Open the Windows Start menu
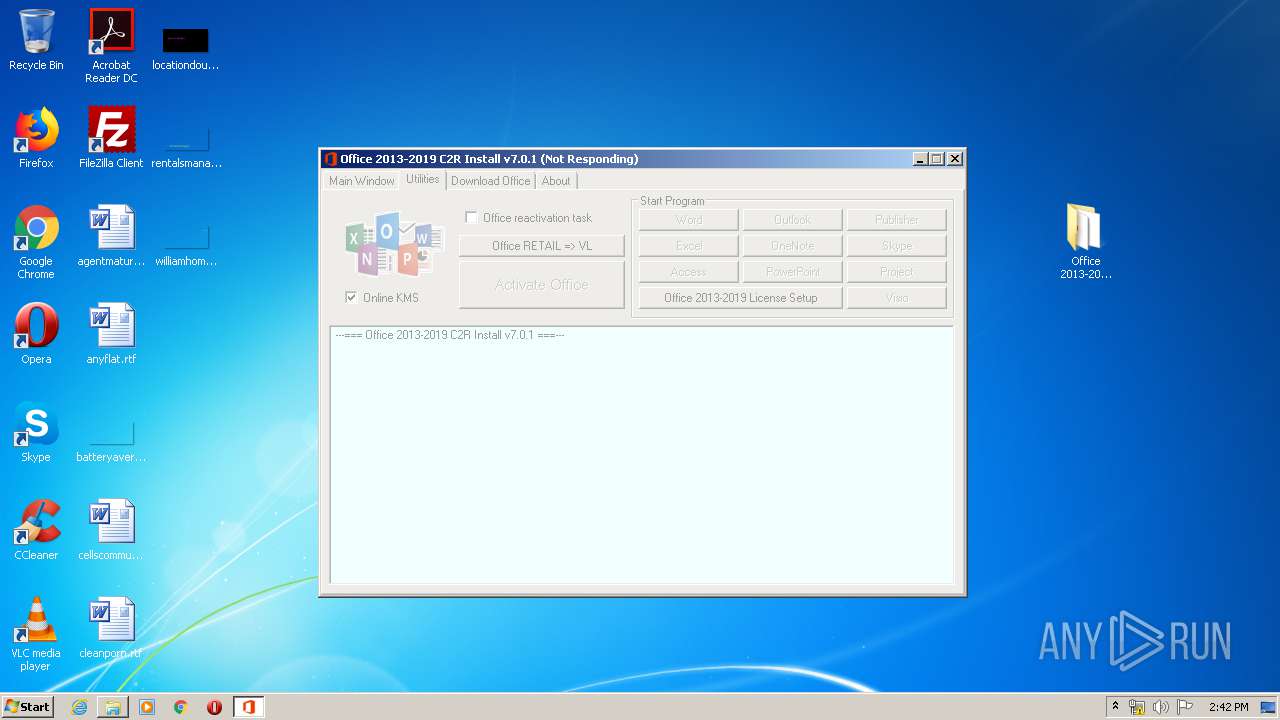 [x=27, y=707]
